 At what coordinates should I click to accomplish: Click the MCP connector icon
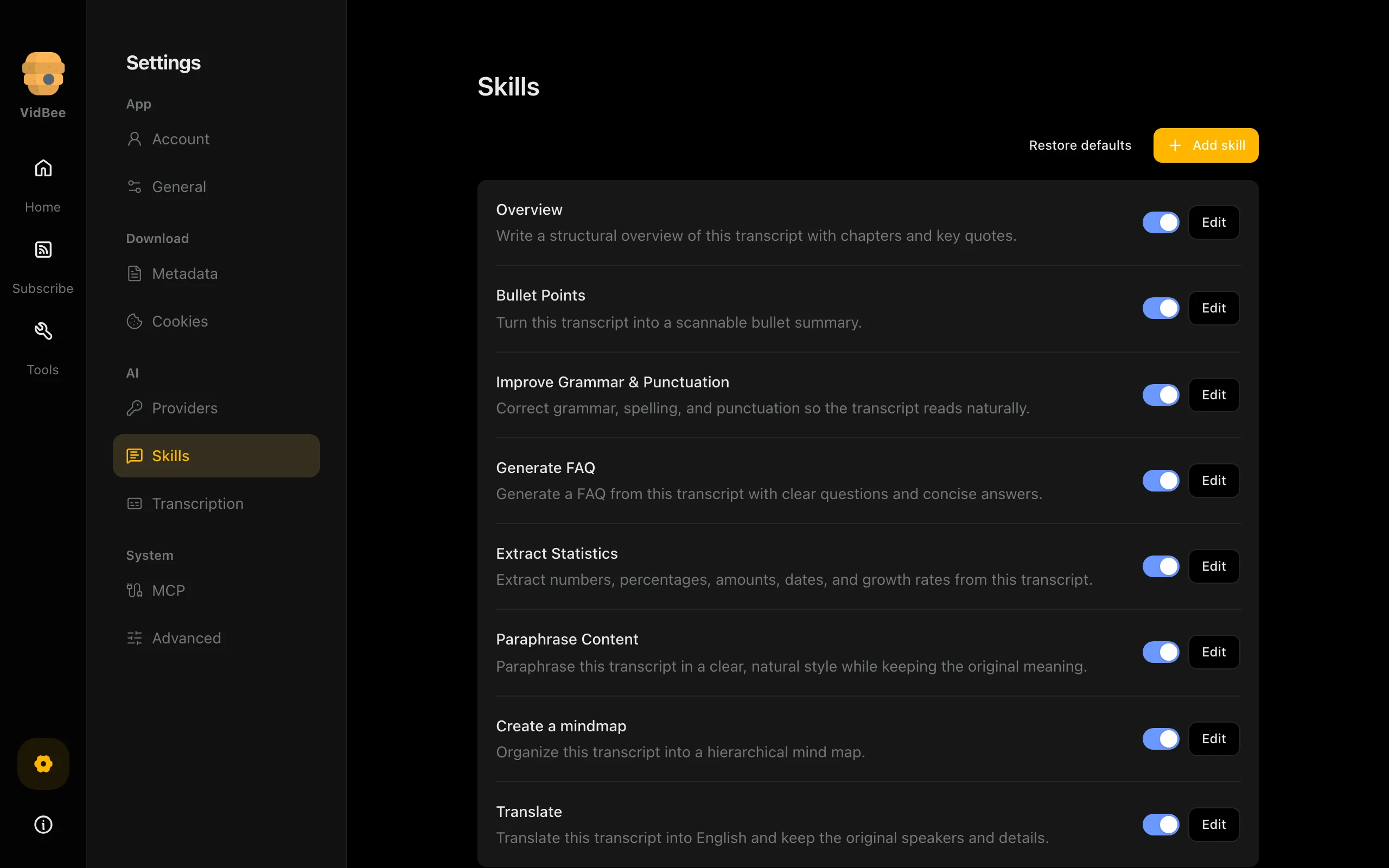pos(135,590)
